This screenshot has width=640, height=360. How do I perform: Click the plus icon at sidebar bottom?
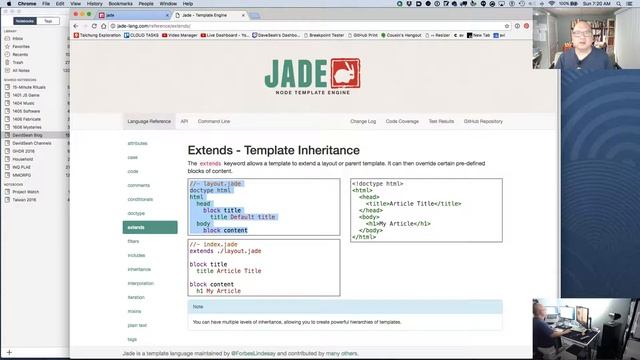[x=9, y=352]
